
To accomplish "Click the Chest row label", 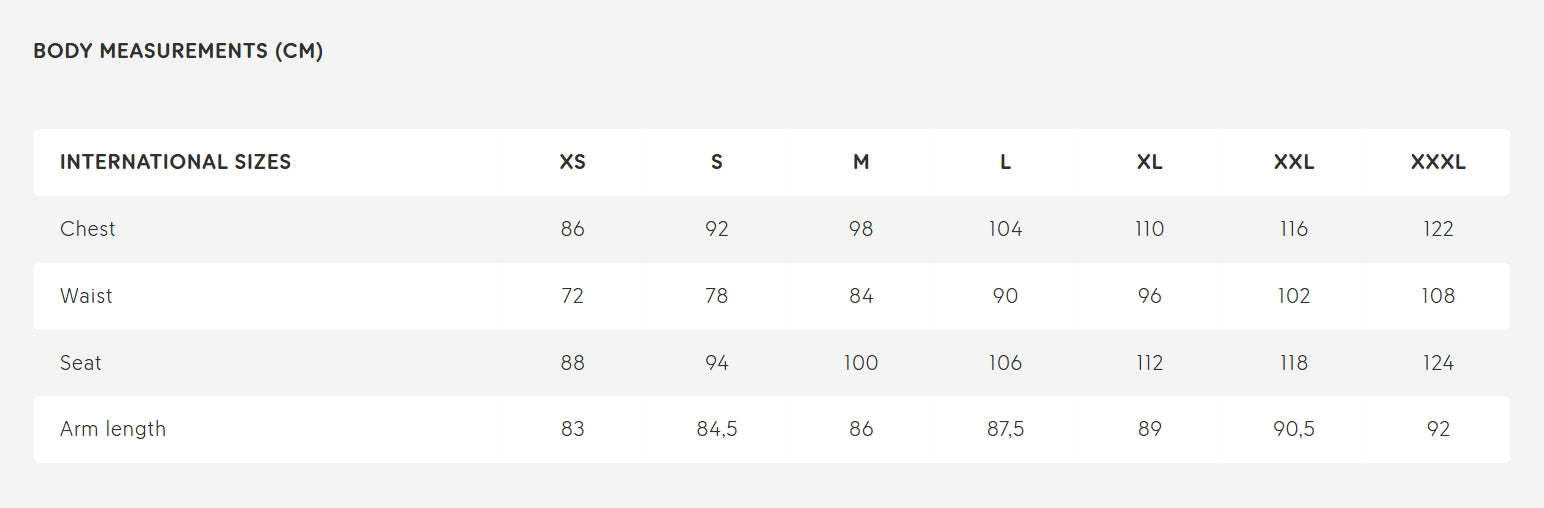I will click(88, 229).
